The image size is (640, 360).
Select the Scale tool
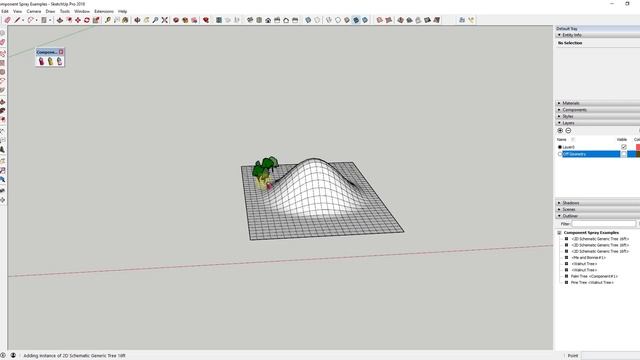[x=96, y=20]
